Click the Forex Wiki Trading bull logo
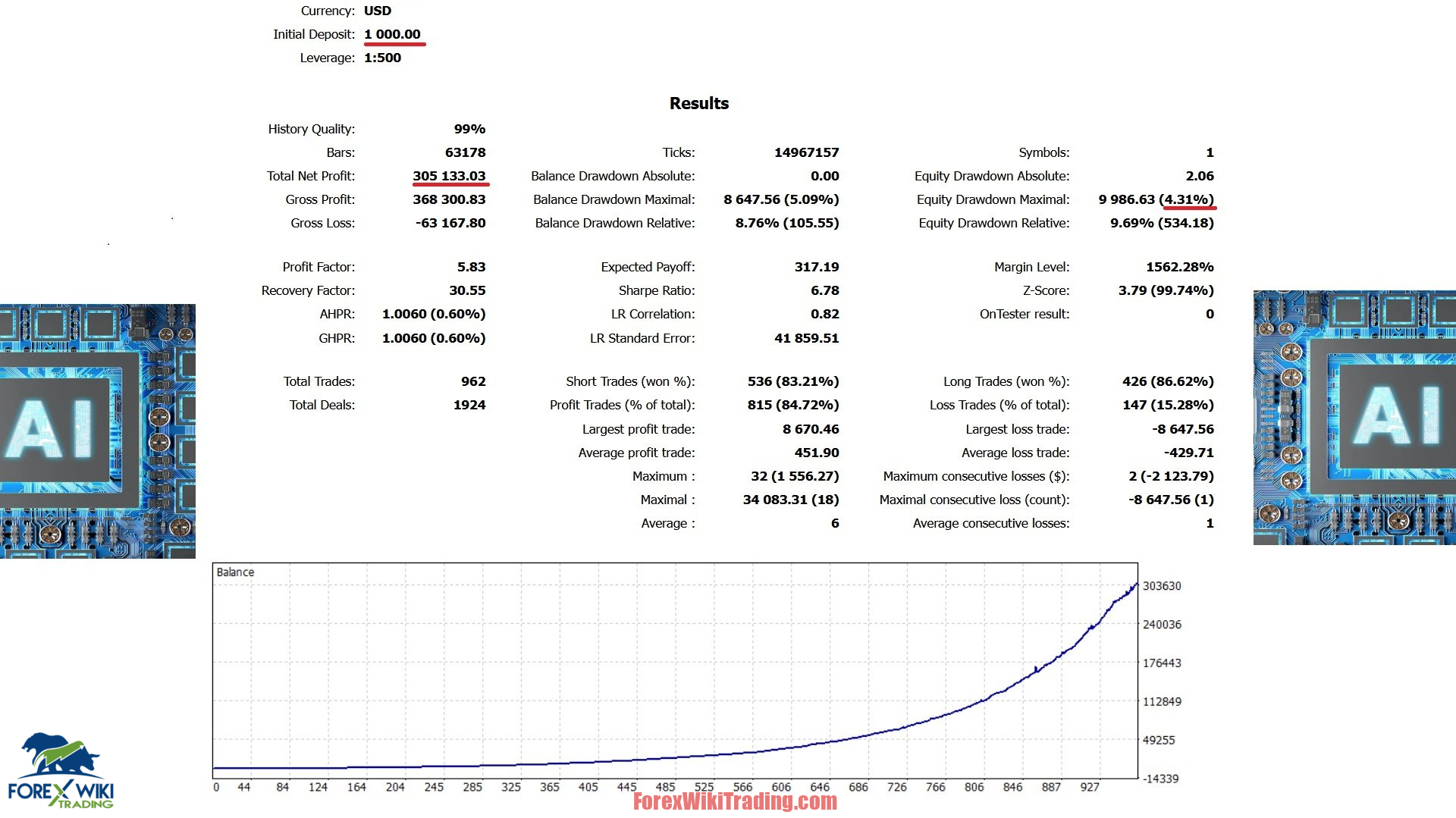This screenshot has width=1456, height=818. tap(61, 769)
